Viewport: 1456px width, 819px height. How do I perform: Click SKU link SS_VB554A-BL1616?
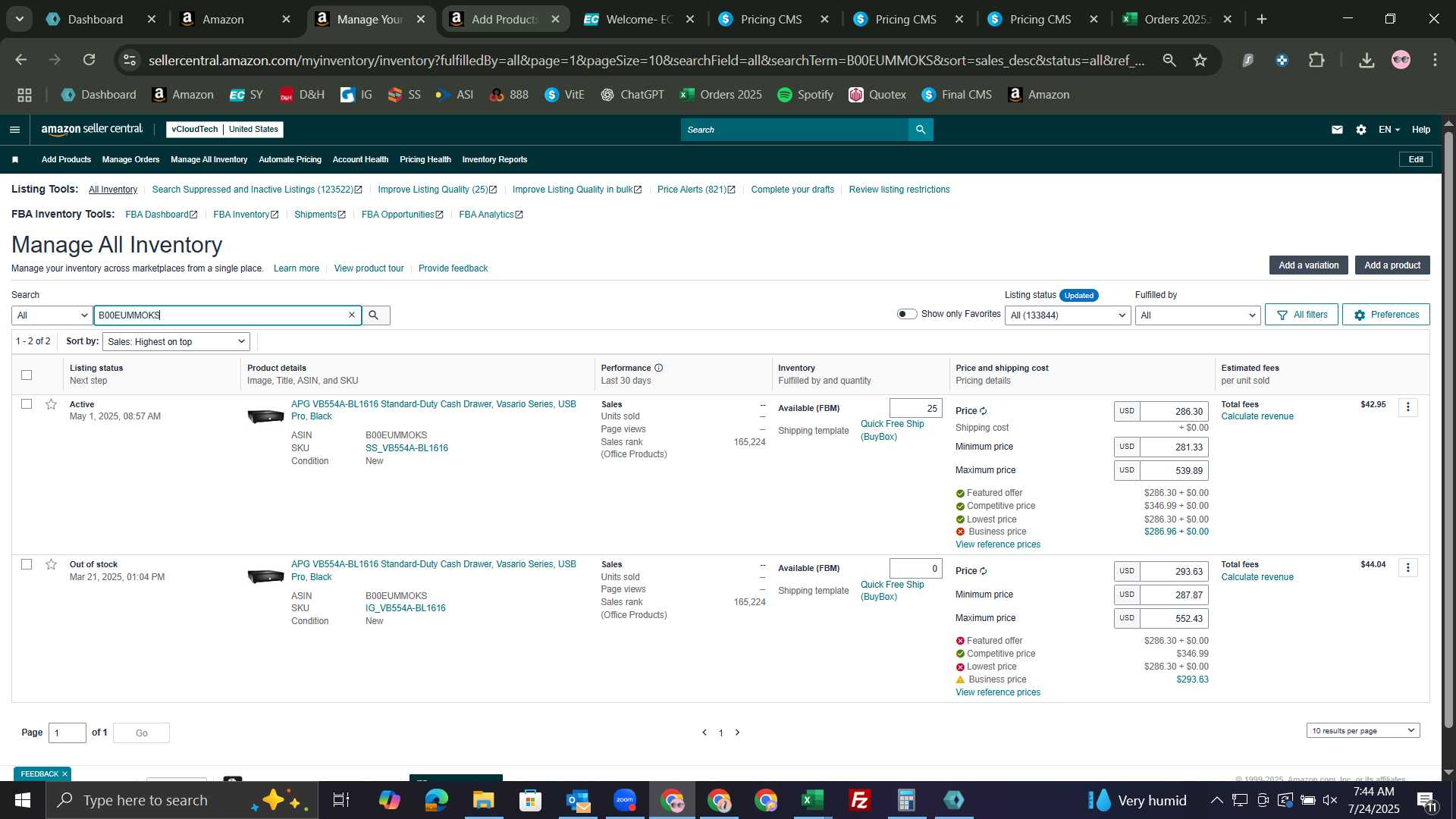(x=406, y=448)
